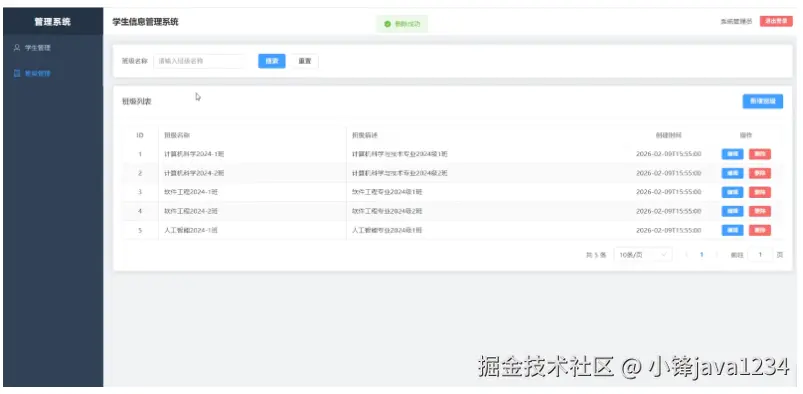Screen dimensions: 803x394
Task: Click the 新增班级 button
Action: [763, 101]
